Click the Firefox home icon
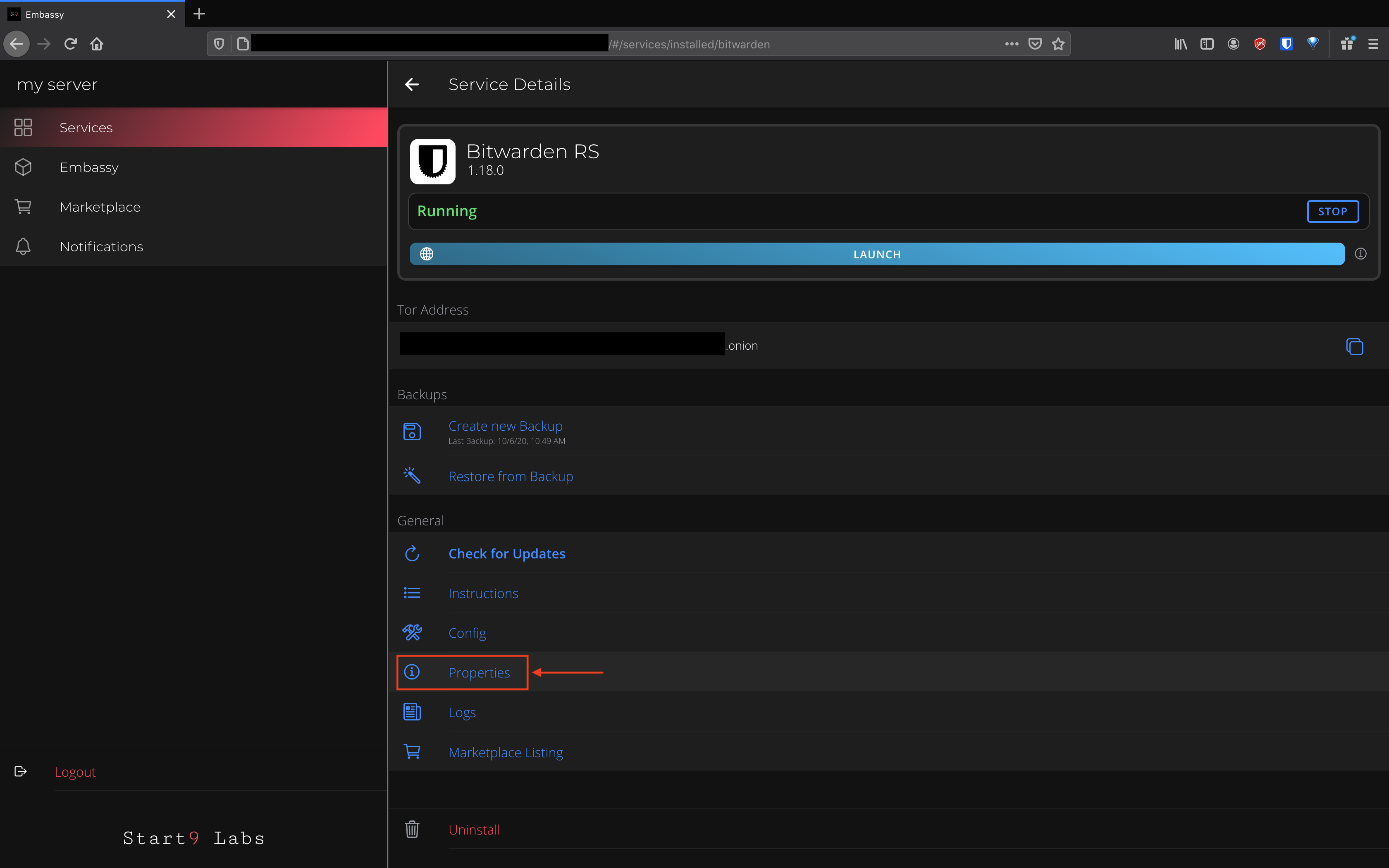This screenshot has height=868, width=1389. 96,44
